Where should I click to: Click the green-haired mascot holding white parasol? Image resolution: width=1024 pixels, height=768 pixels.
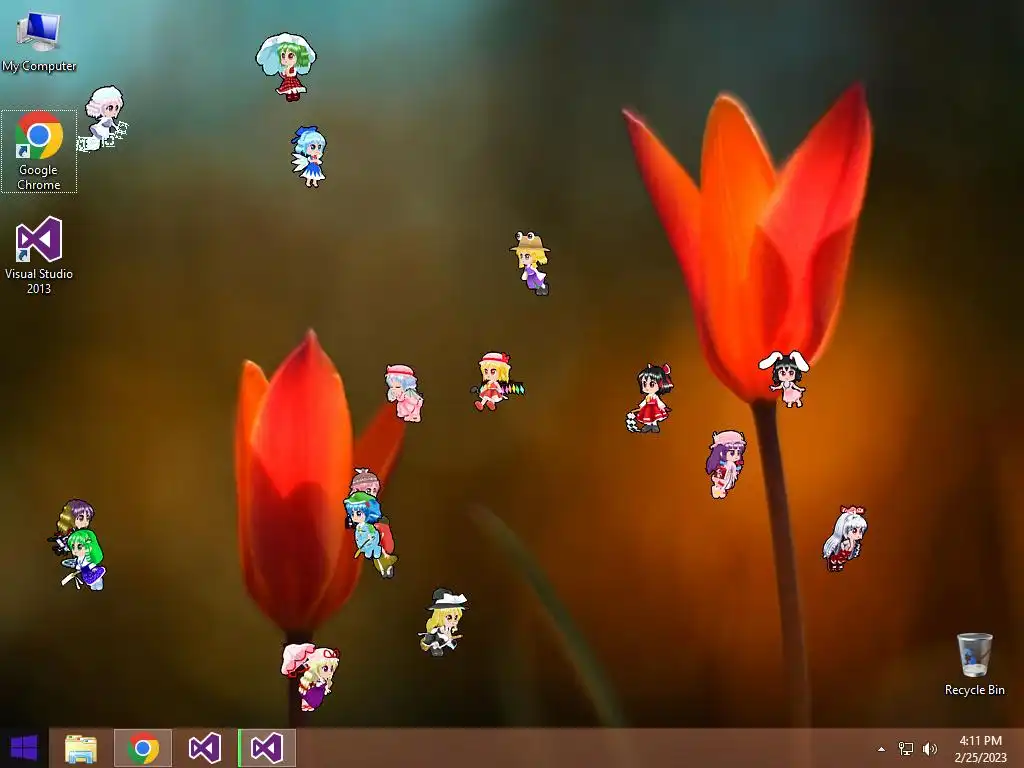[x=286, y=67]
